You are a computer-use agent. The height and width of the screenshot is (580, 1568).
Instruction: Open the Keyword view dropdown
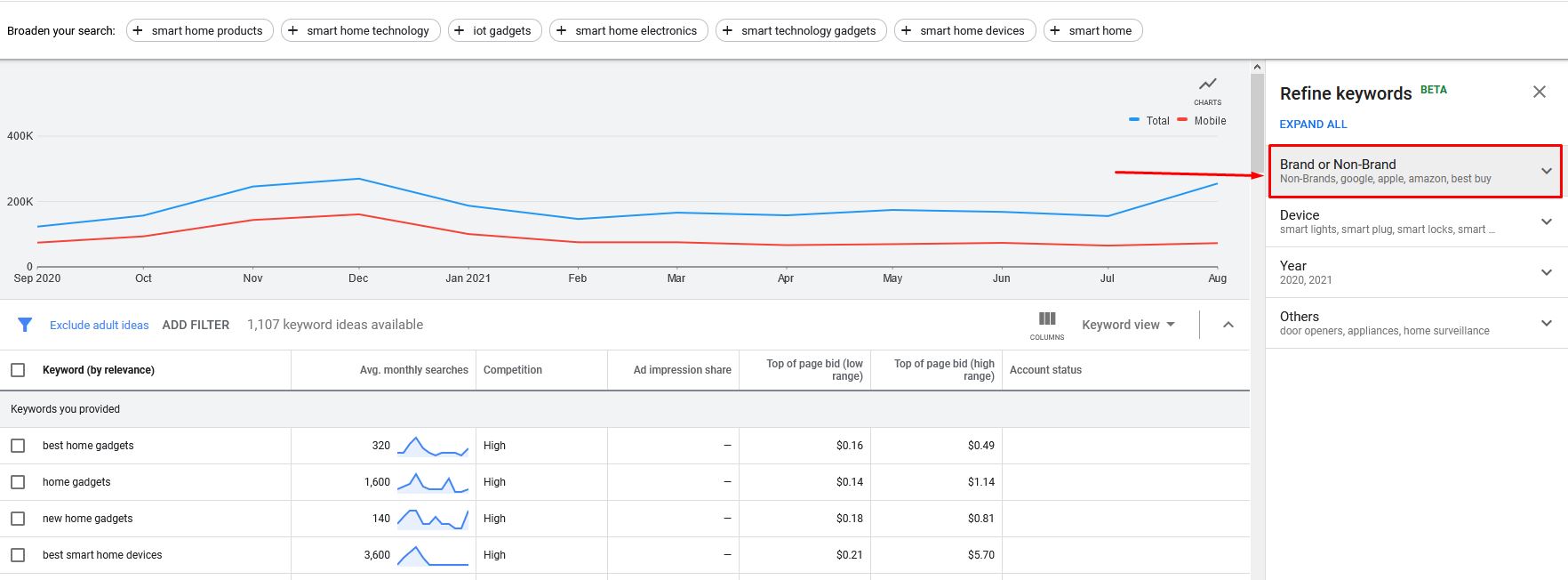pos(1128,325)
